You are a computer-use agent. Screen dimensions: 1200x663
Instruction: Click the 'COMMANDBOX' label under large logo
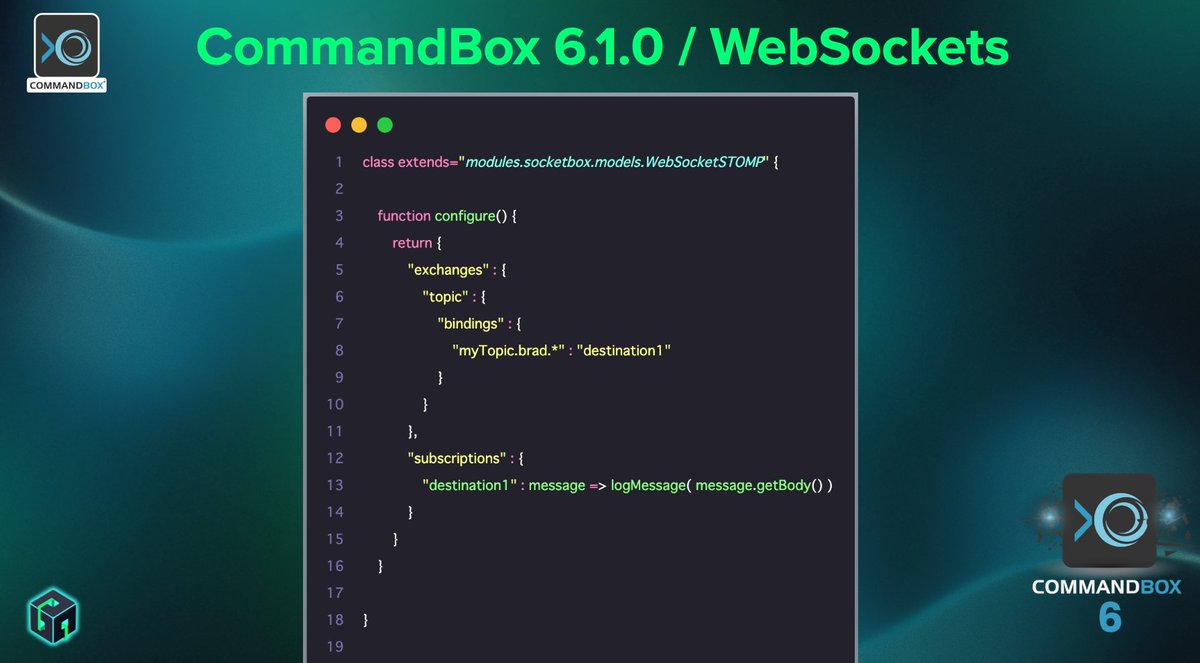pyautogui.click(x=1107, y=587)
